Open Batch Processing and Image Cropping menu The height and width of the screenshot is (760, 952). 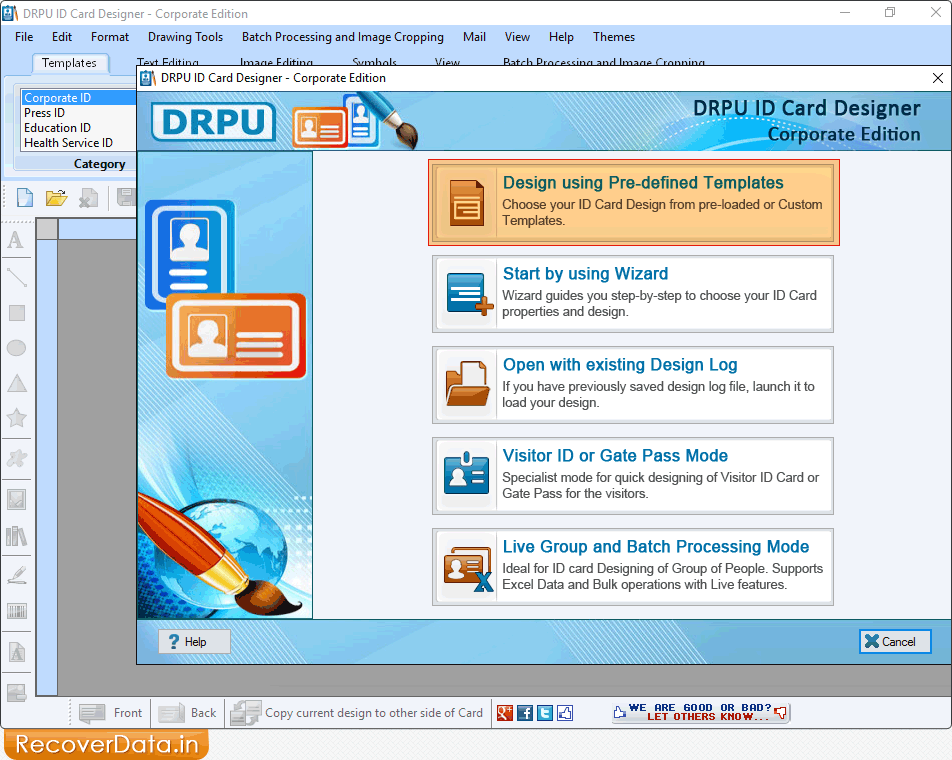click(x=342, y=37)
